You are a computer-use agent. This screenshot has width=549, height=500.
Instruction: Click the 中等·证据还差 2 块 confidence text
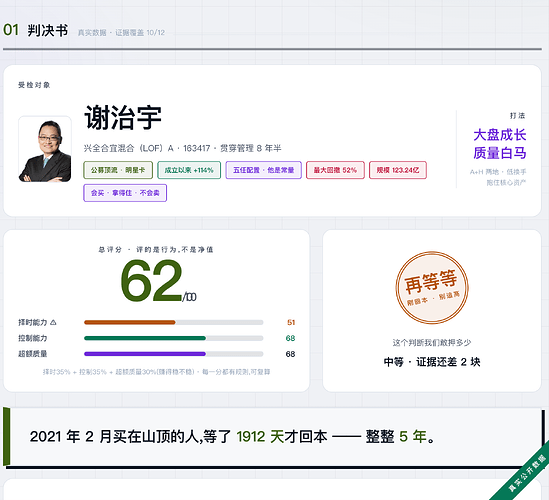[x=432, y=362]
